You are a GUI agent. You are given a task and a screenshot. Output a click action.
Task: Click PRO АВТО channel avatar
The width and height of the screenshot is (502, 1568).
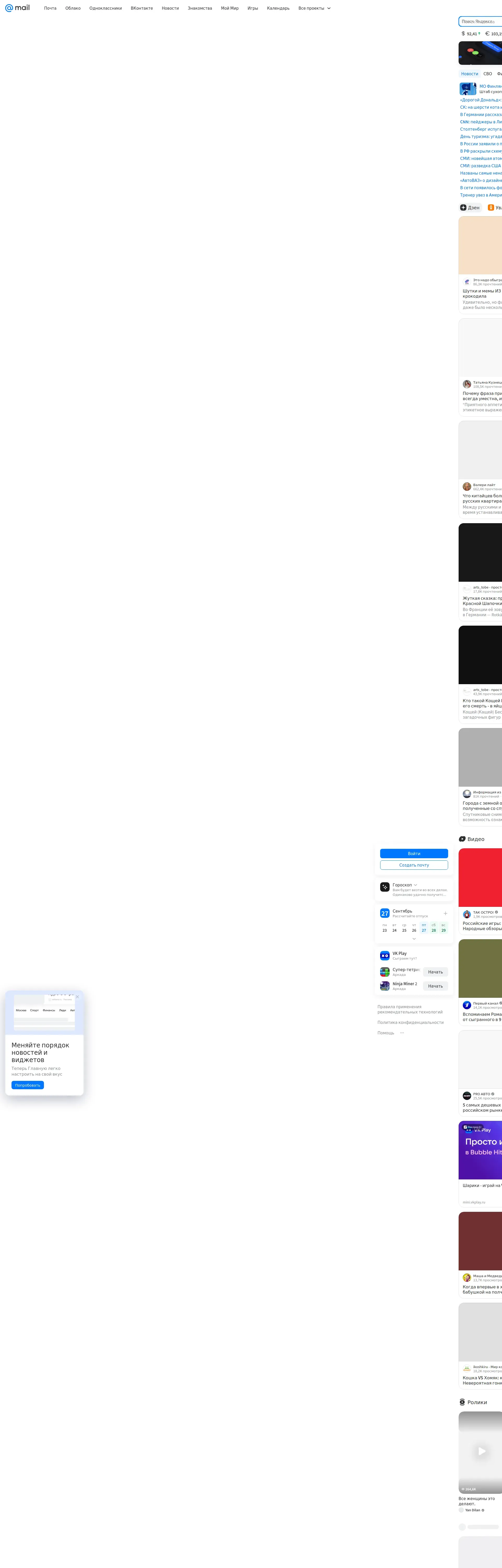click(467, 1096)
